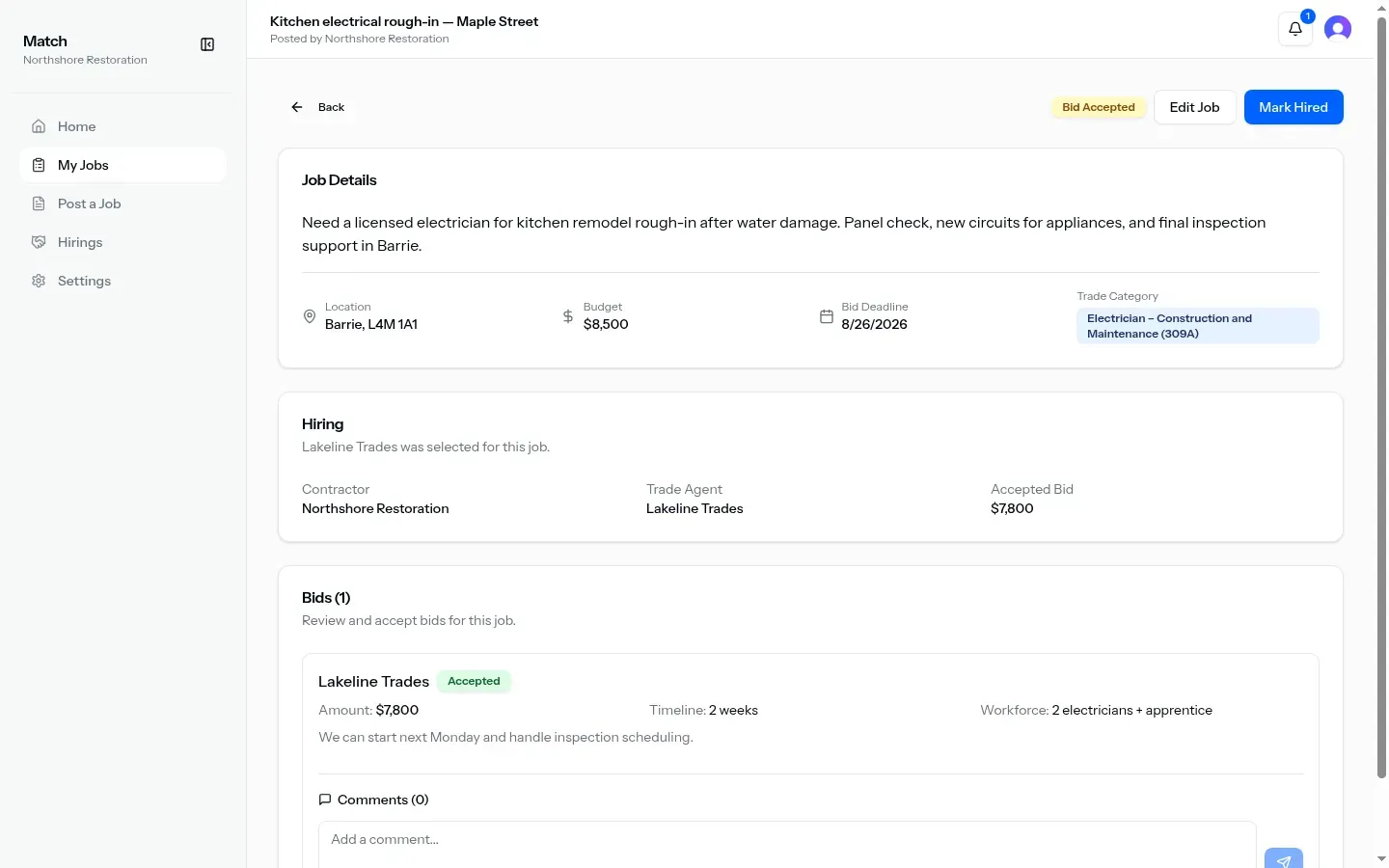
Task: Click the Edit Job button
Action: click(1194, 107)
